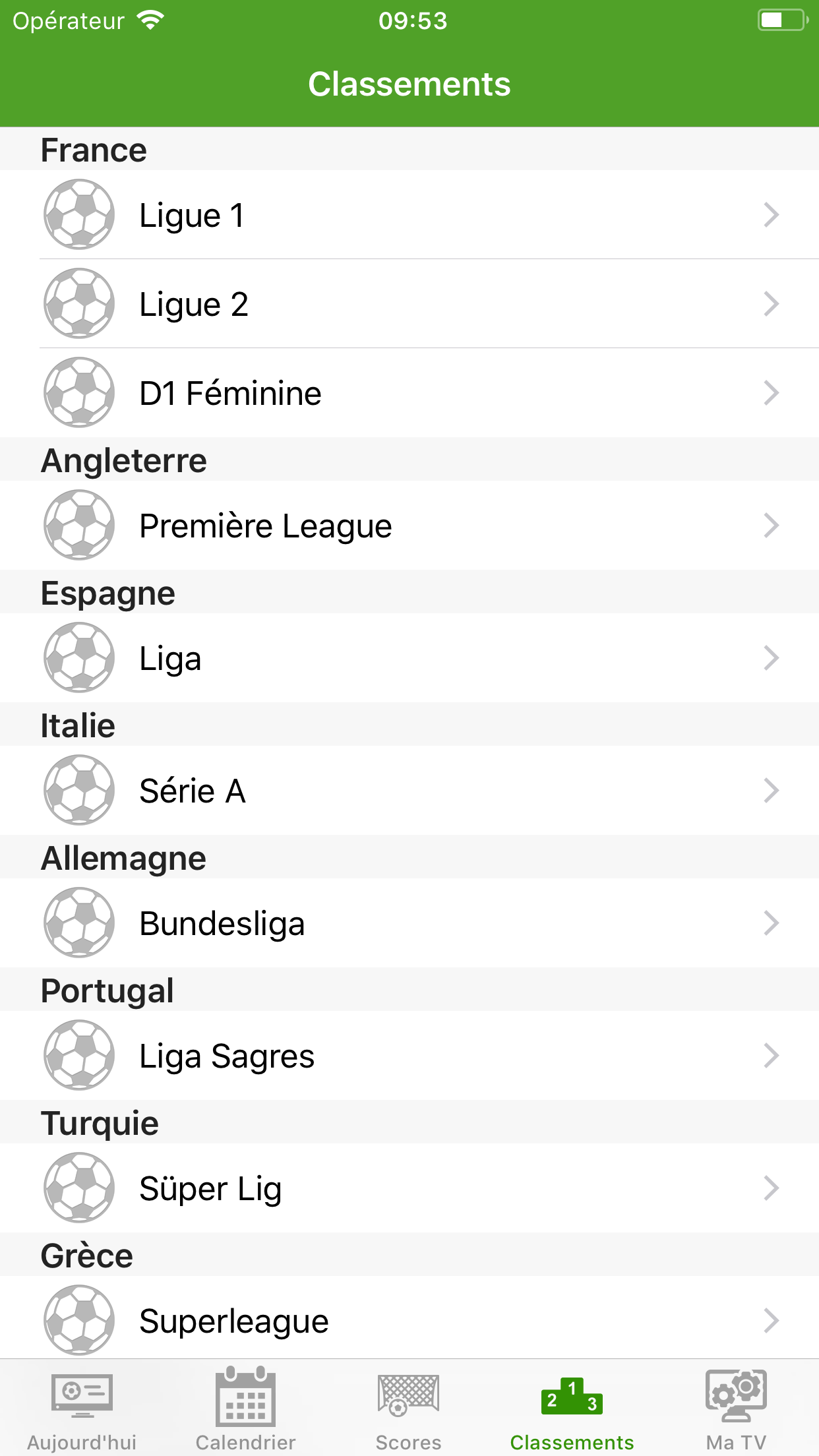Tap the battery indicator in the status bar

(x=782, y=20)
